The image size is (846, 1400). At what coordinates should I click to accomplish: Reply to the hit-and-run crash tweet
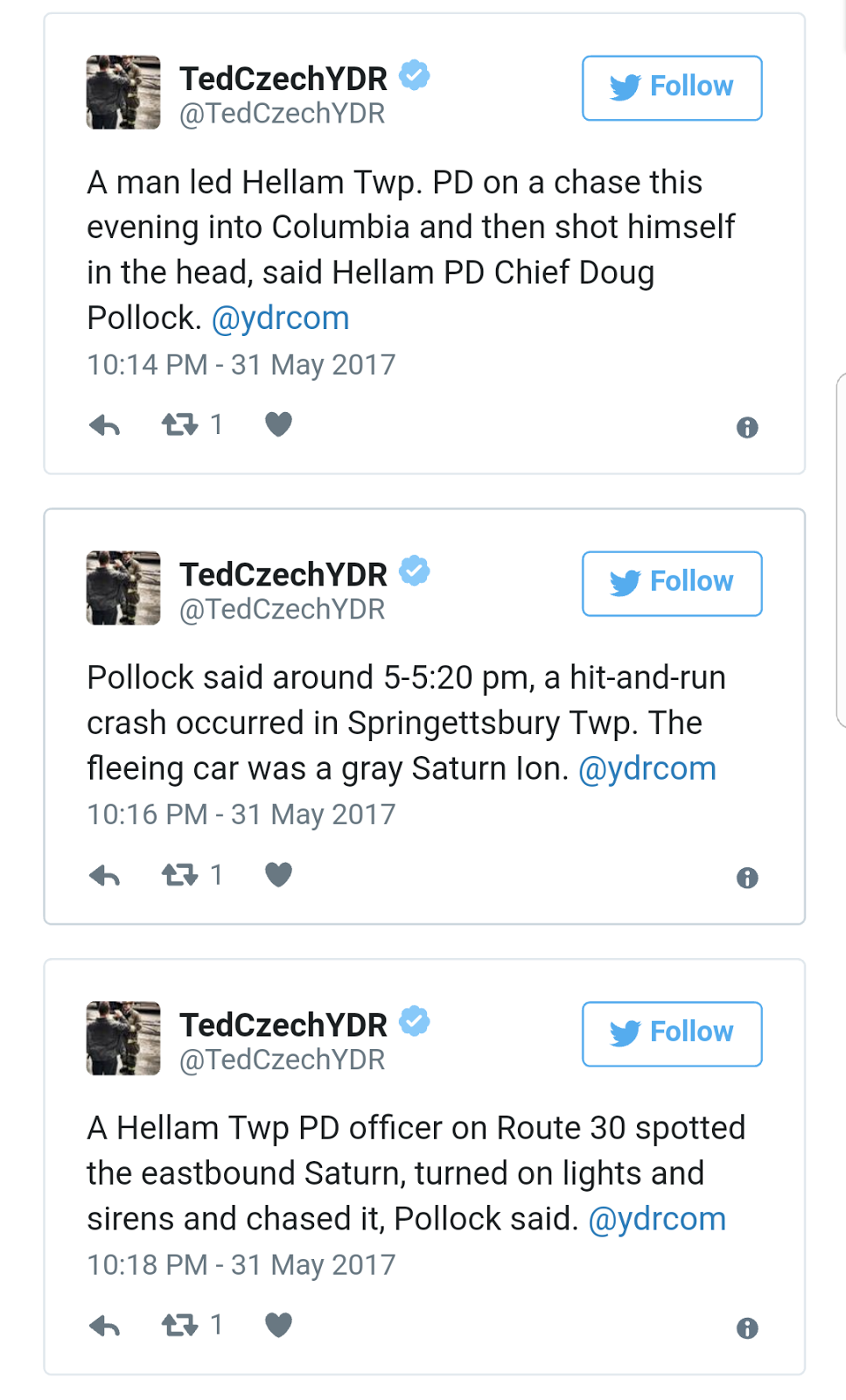pyautogui.click(x=105, y=876)
